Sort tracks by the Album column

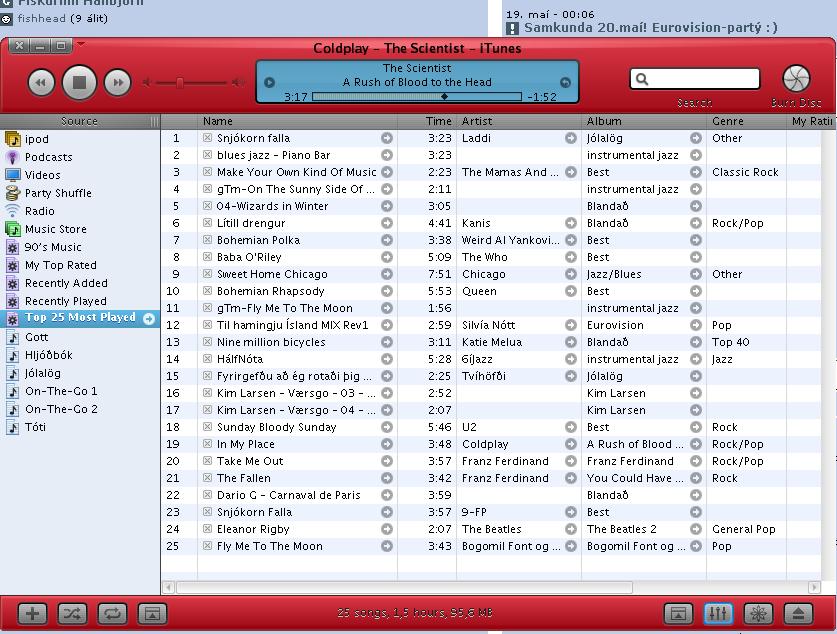[x=644, y=121]
